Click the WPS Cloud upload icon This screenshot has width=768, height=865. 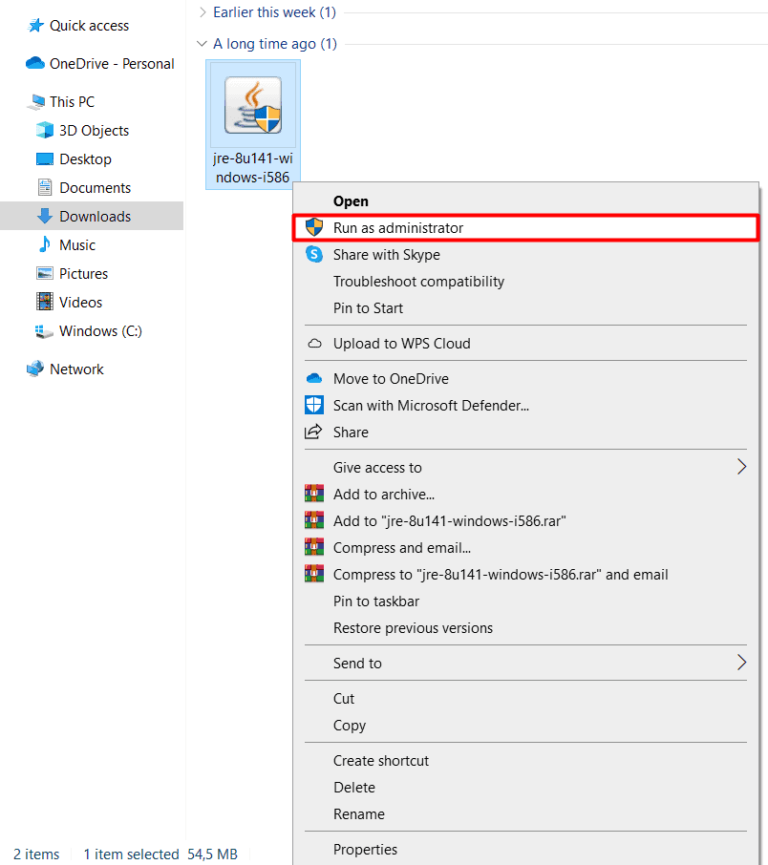(x=314, y=343)
